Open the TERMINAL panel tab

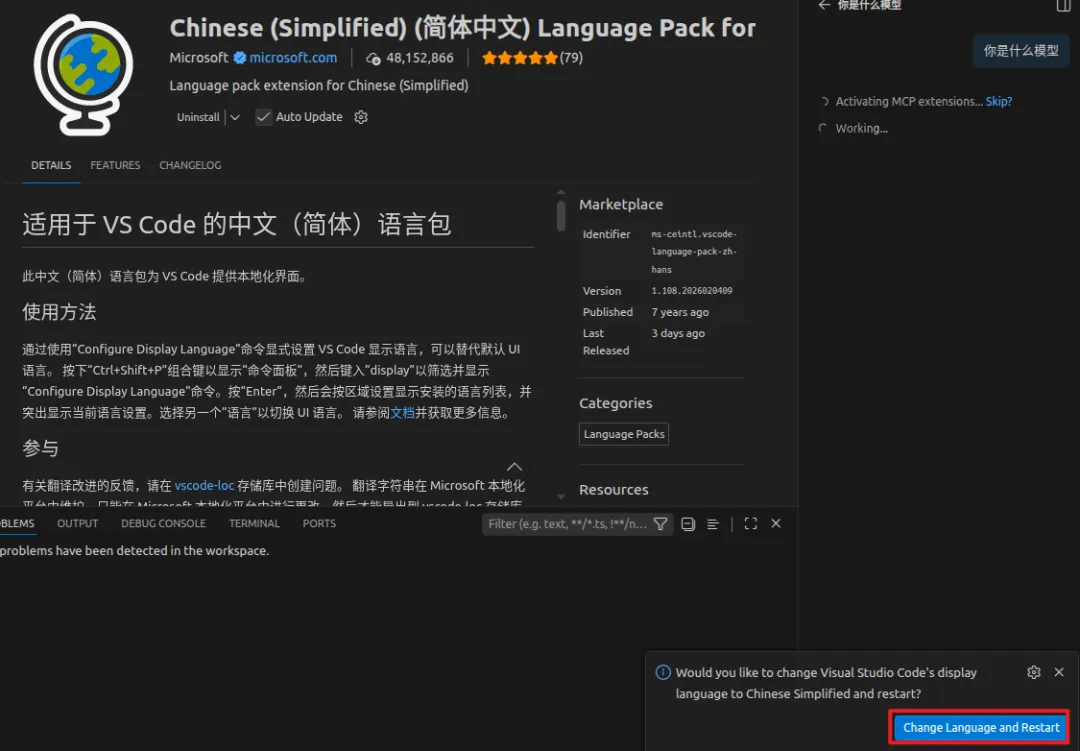(x=254, y=524)
